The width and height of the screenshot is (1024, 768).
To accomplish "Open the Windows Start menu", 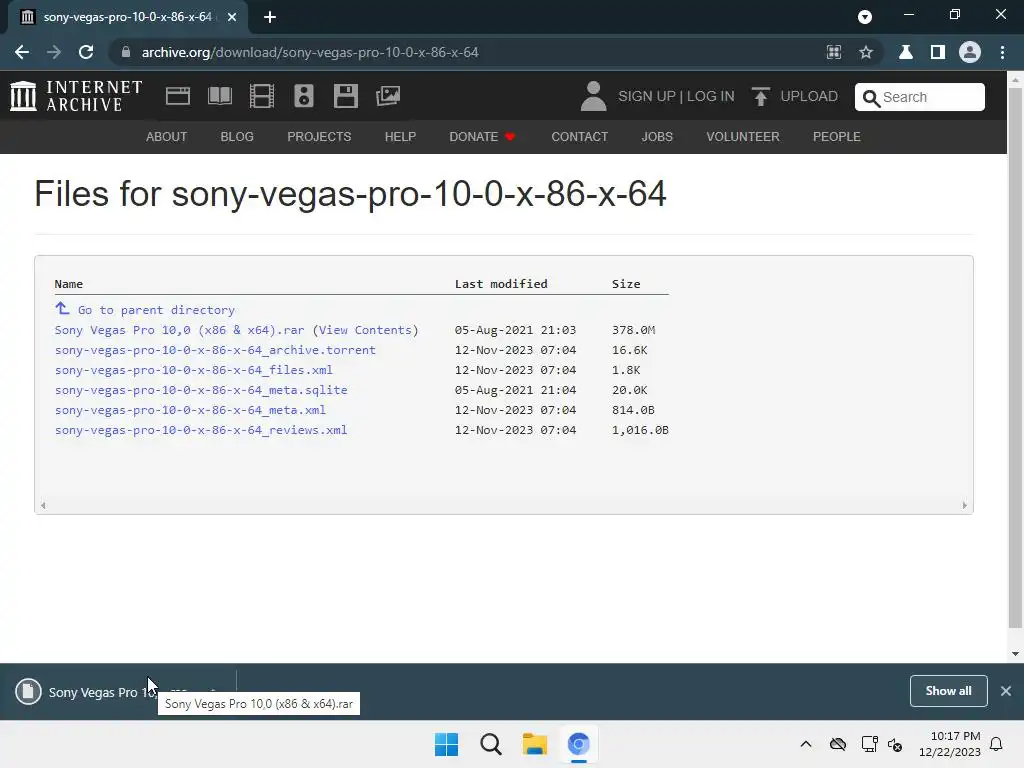I will click(x=447, y=744).
